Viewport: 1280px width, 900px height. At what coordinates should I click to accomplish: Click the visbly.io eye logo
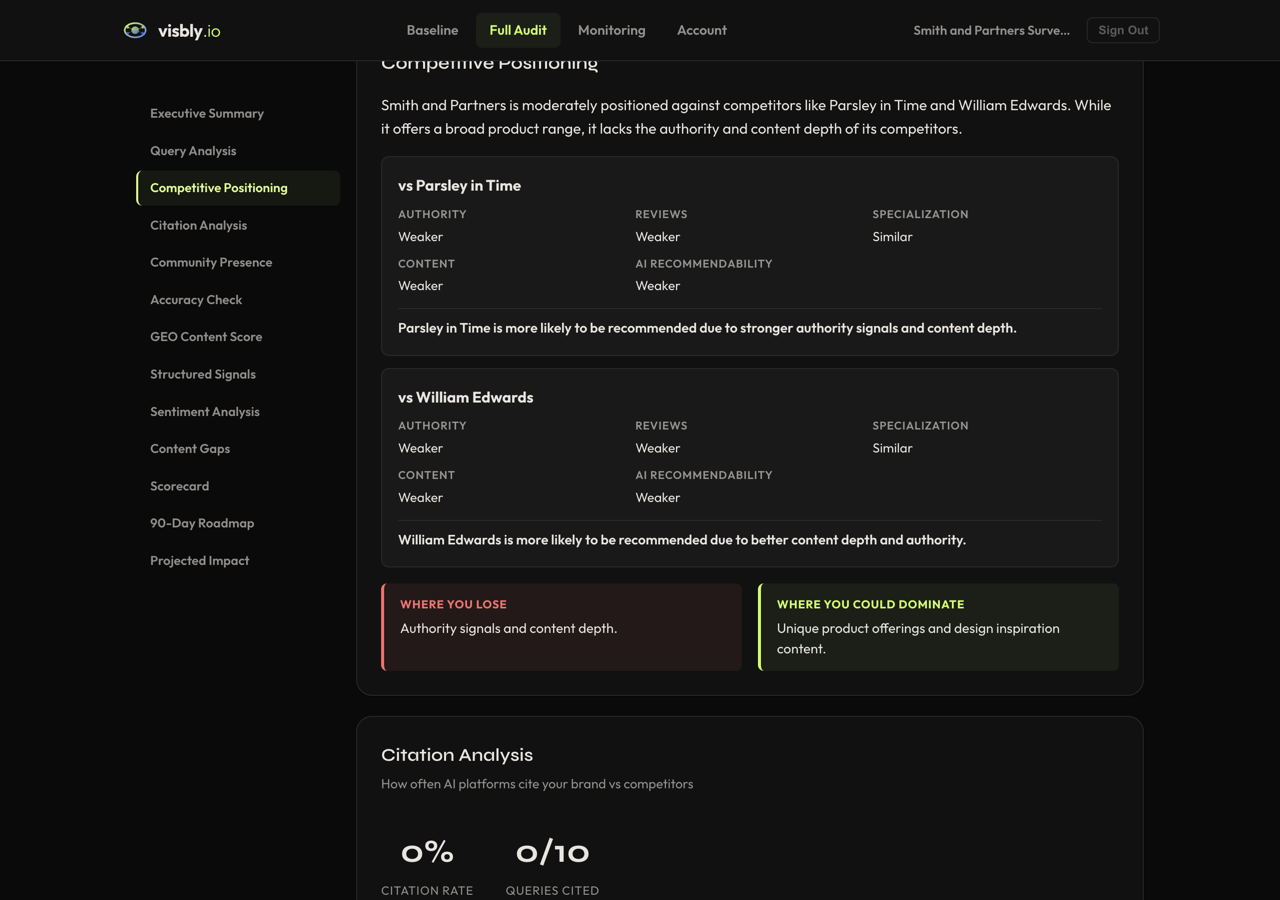coord(134,30)
